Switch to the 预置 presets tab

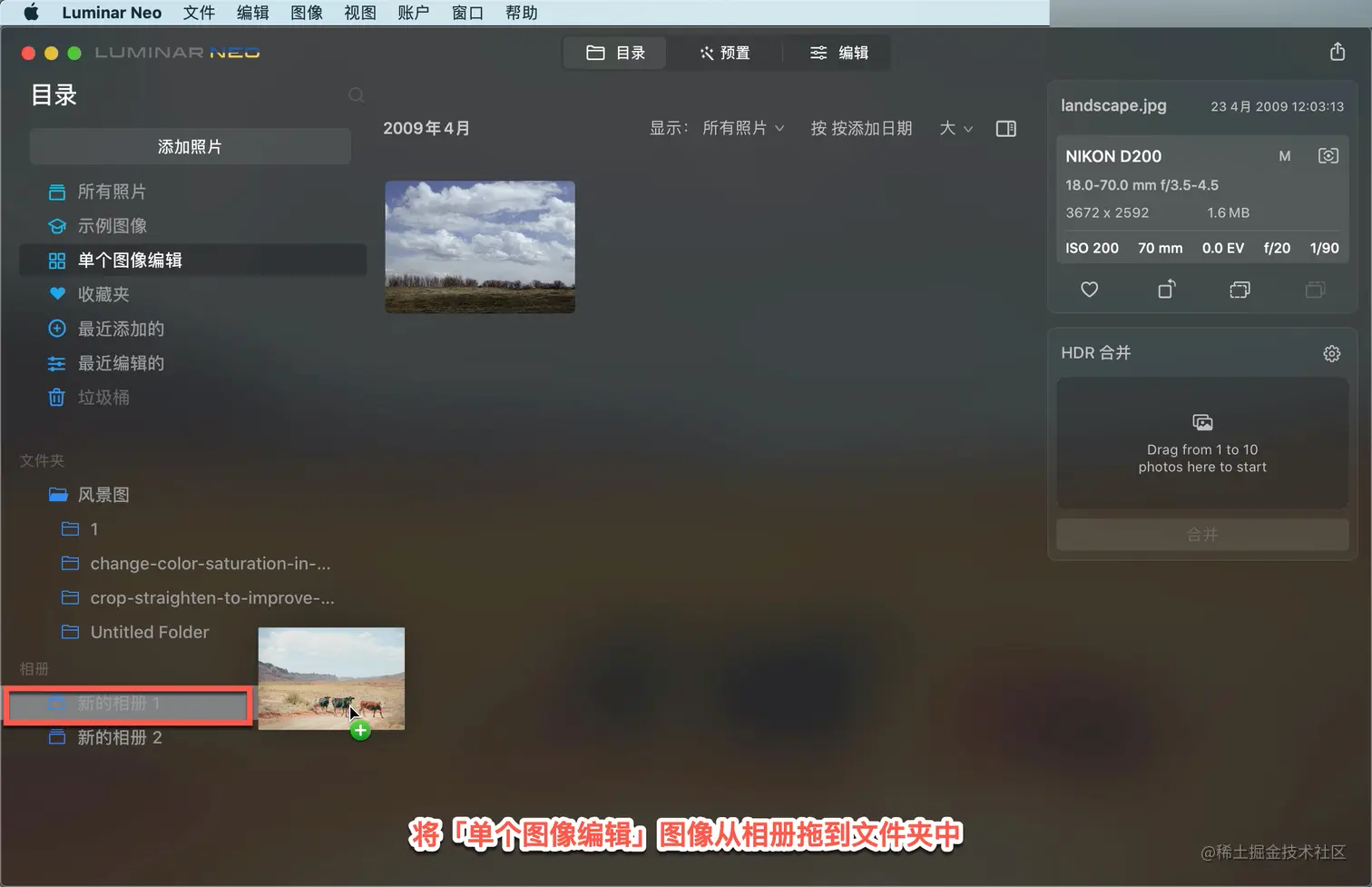click(x=725, y=53)
